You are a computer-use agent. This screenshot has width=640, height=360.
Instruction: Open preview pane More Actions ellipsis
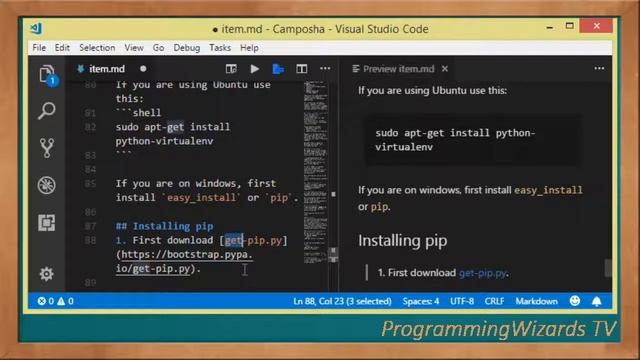click(599, 69)
